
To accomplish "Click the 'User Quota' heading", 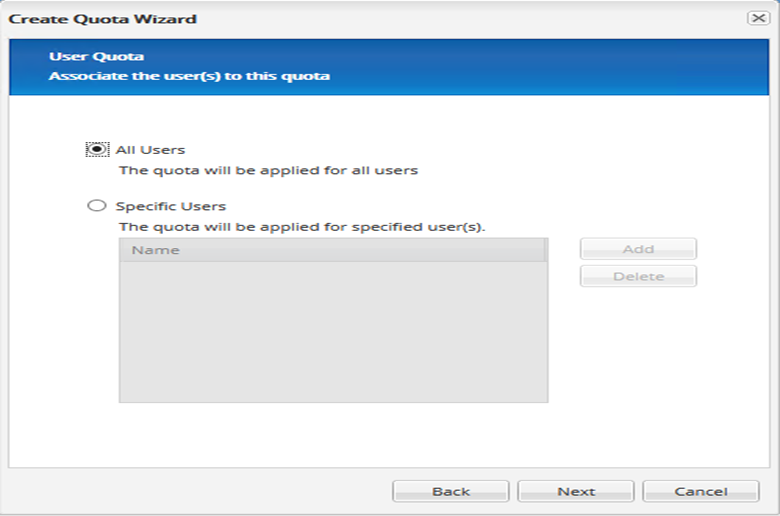I will [83, 57].
